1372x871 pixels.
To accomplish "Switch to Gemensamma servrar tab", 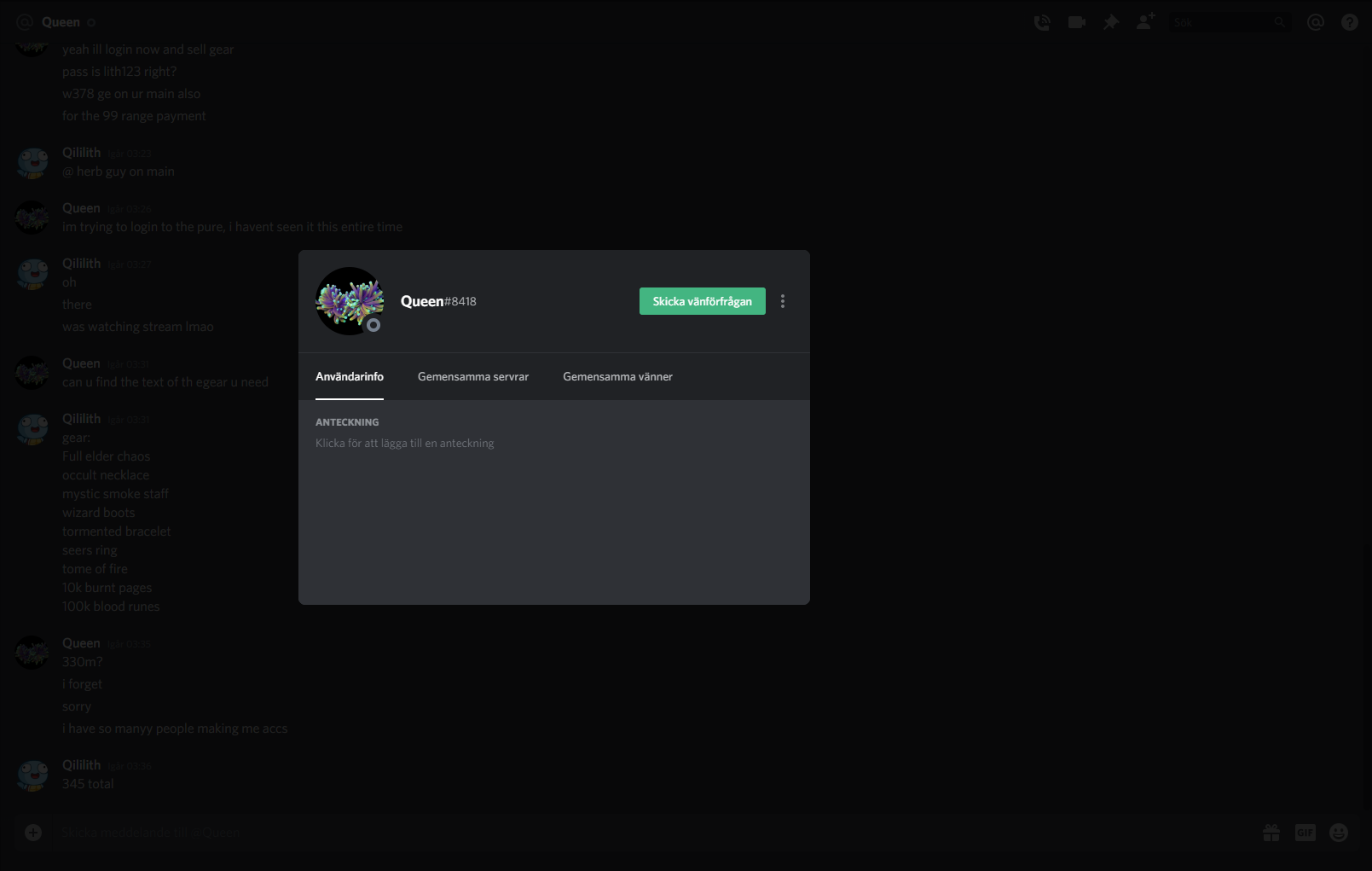I will (x=473, y=376).
